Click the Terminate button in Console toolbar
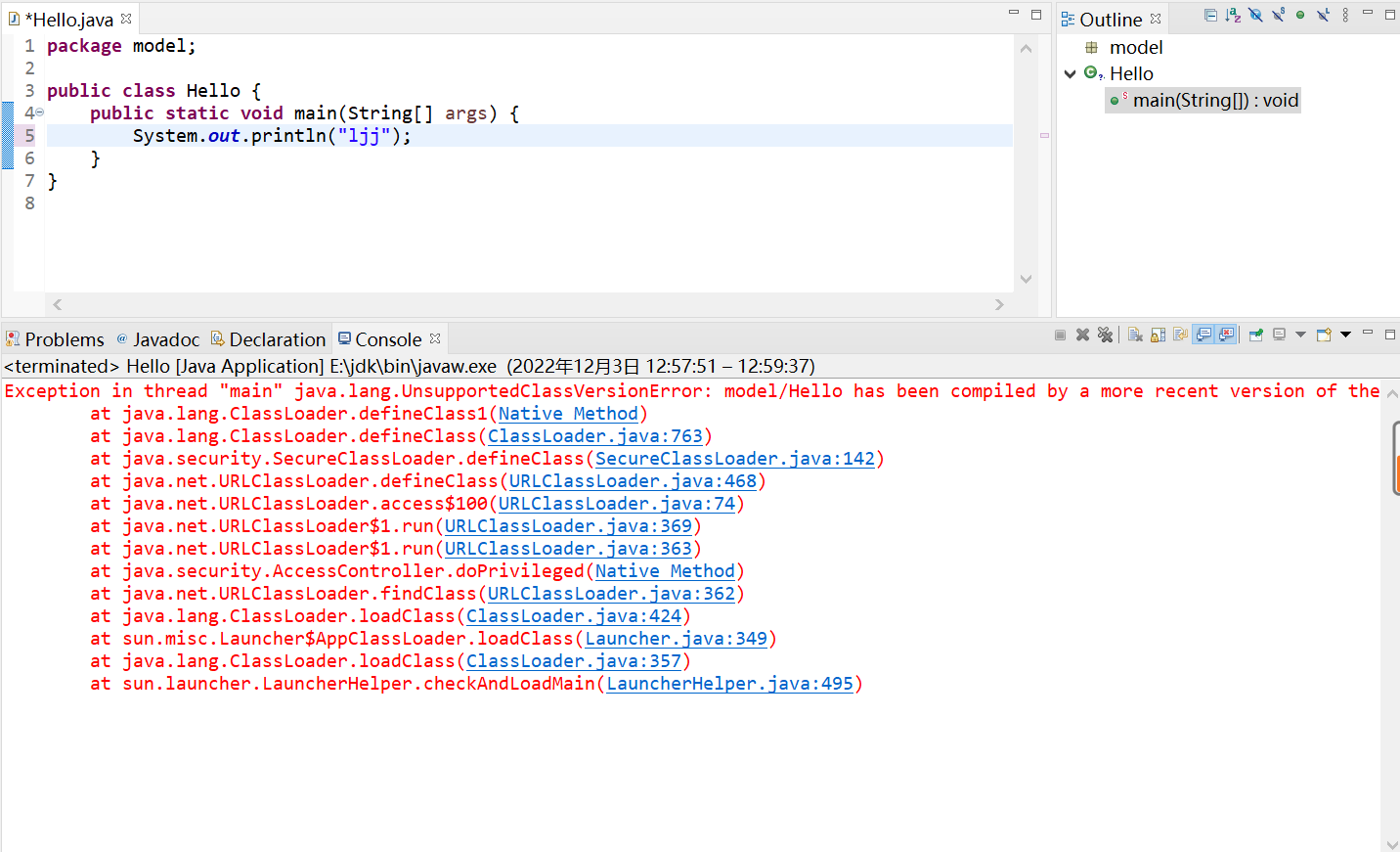 coord(1060,335)
